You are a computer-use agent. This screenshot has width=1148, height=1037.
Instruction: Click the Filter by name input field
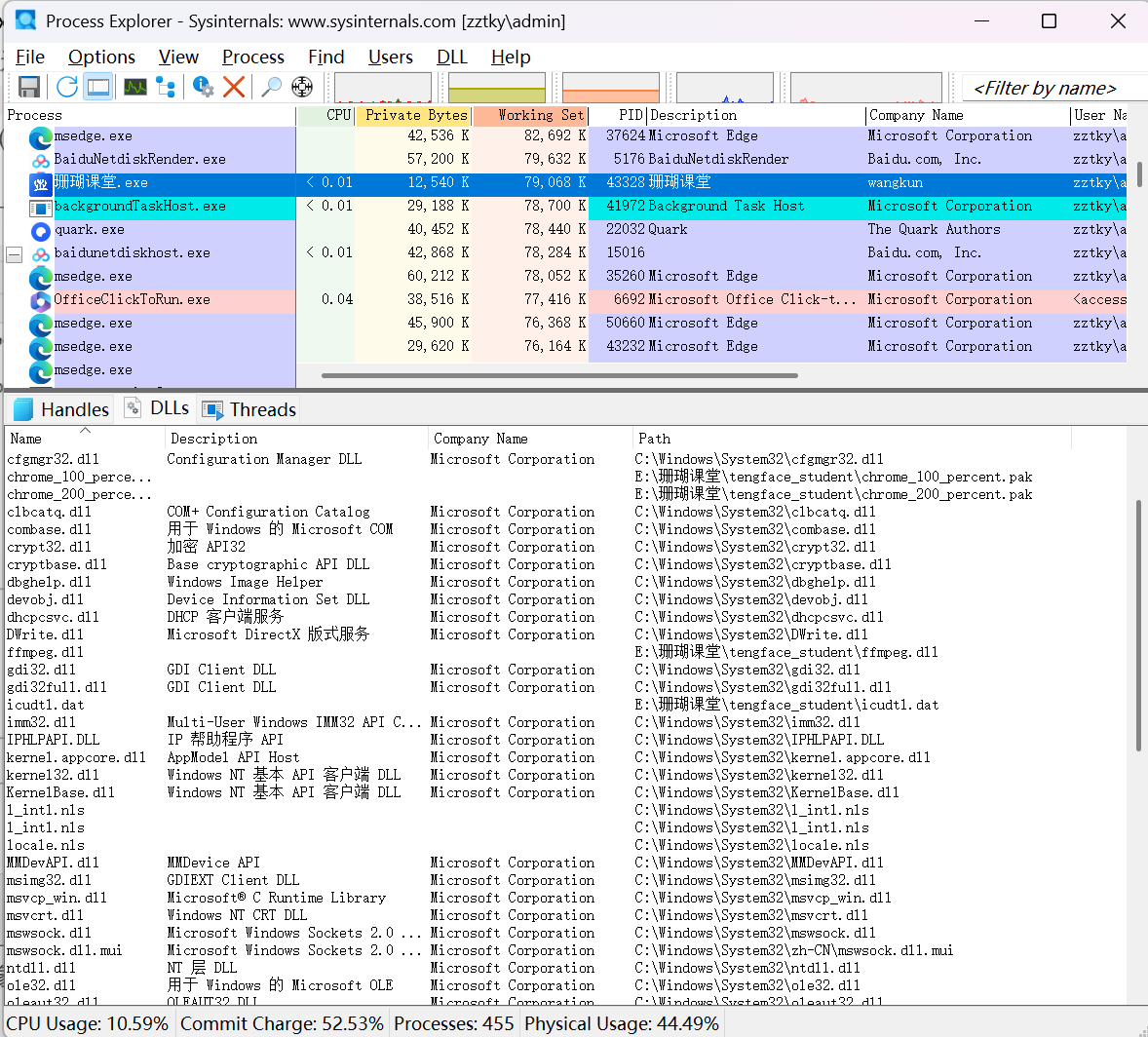click(x=1054, y=88)
